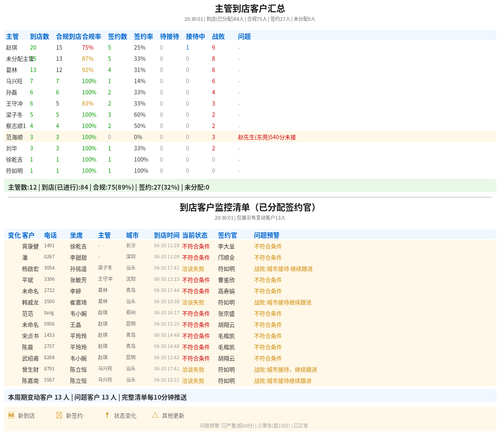Image resolution: width=500 pixels, height=448 pixels.
Task: Click the 城市 column header
Action: coord(132,235)
